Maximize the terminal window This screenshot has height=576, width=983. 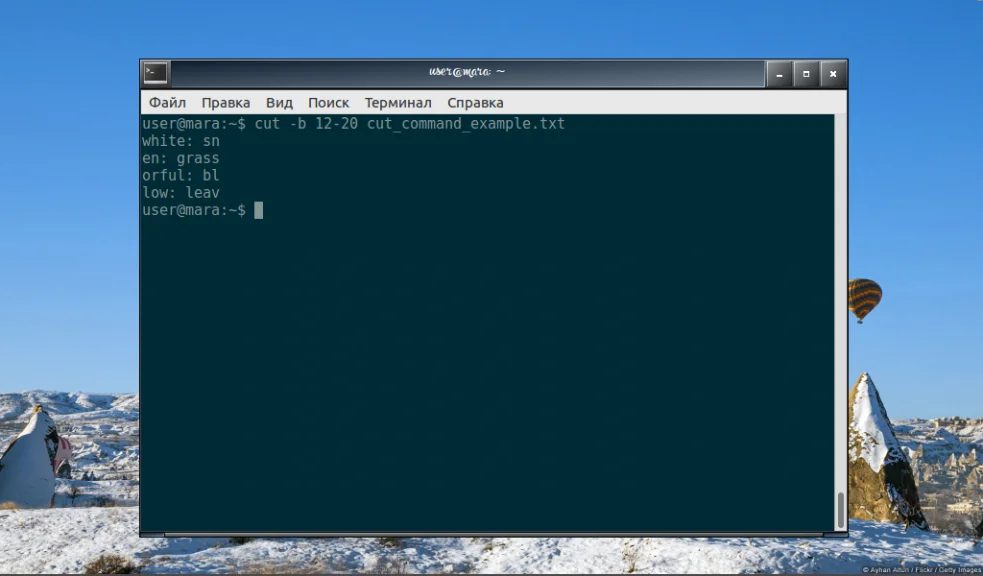[x=806, y=74]
